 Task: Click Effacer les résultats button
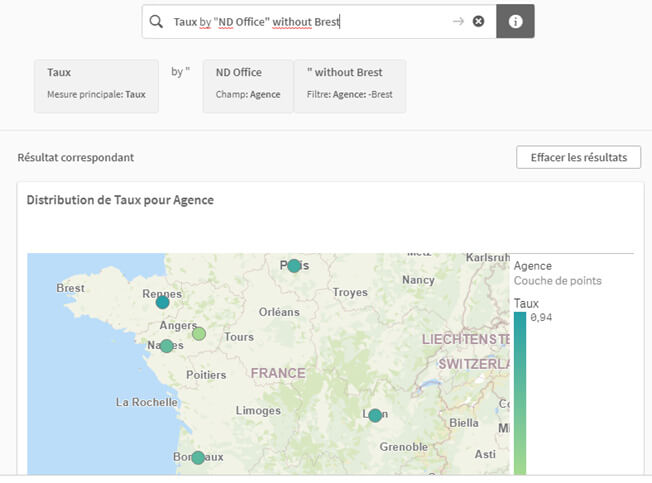(578, 157)
